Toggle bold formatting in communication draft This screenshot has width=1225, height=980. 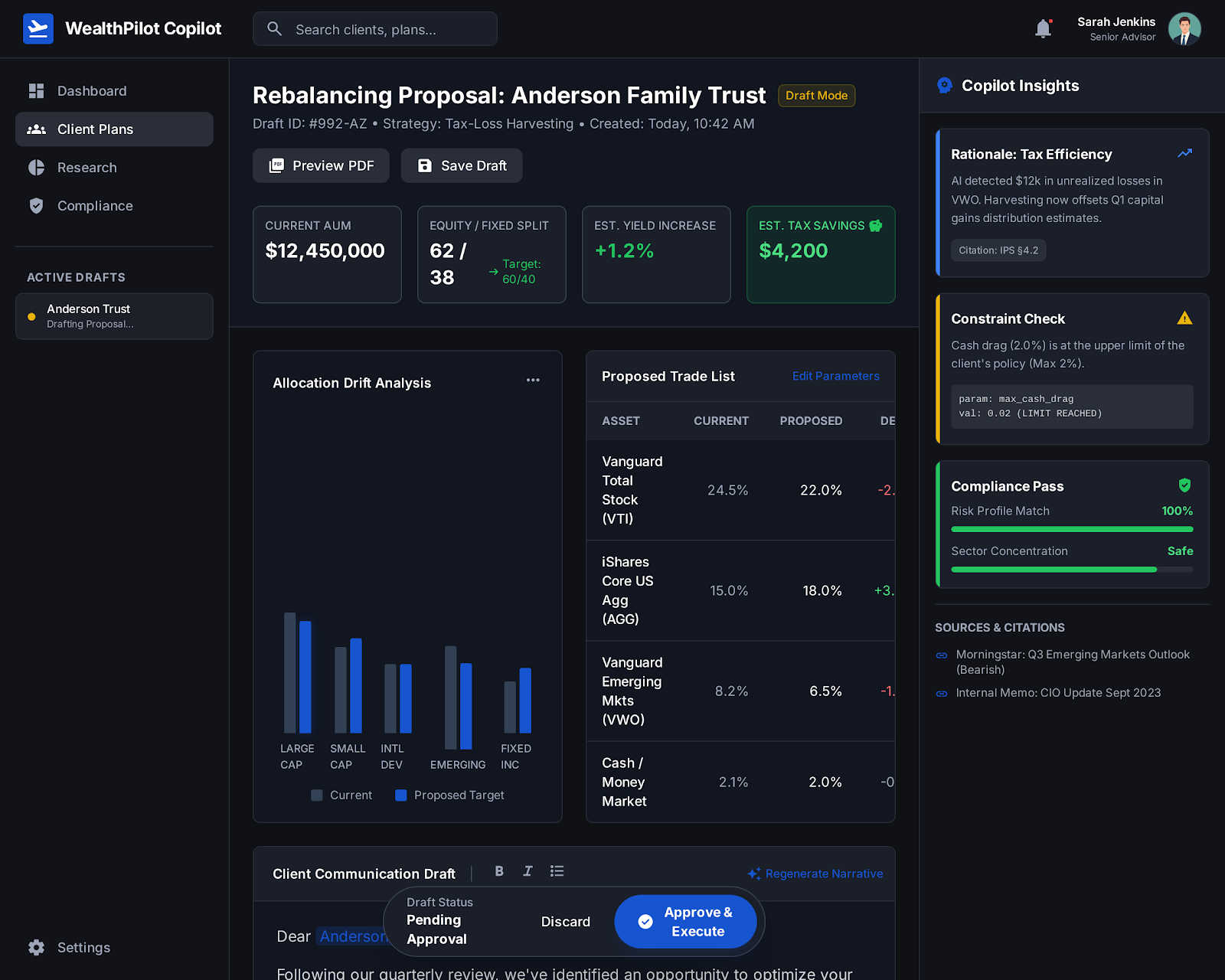(499, 871)
